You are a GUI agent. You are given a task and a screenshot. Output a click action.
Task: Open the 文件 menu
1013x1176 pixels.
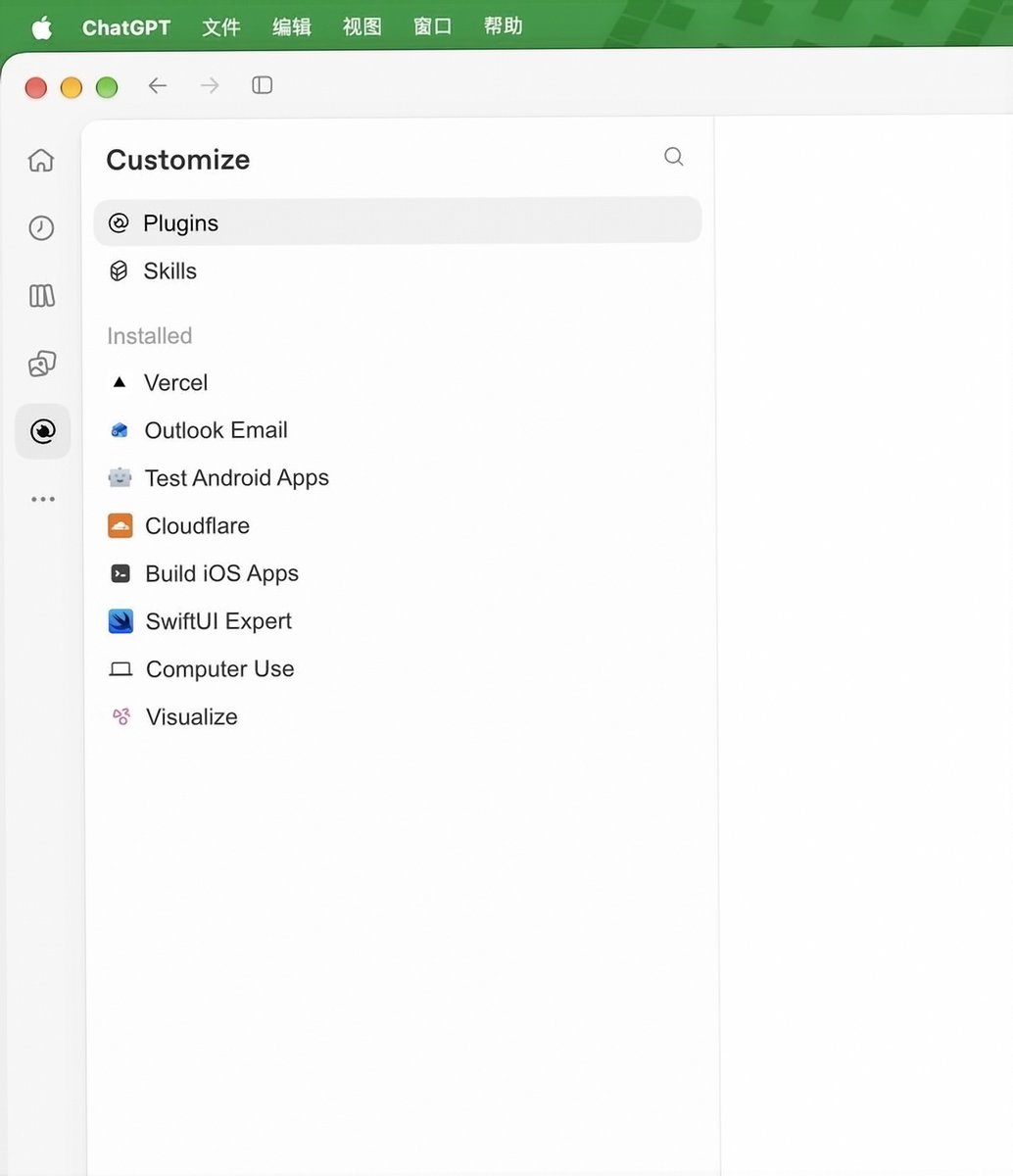pos(221,27)
